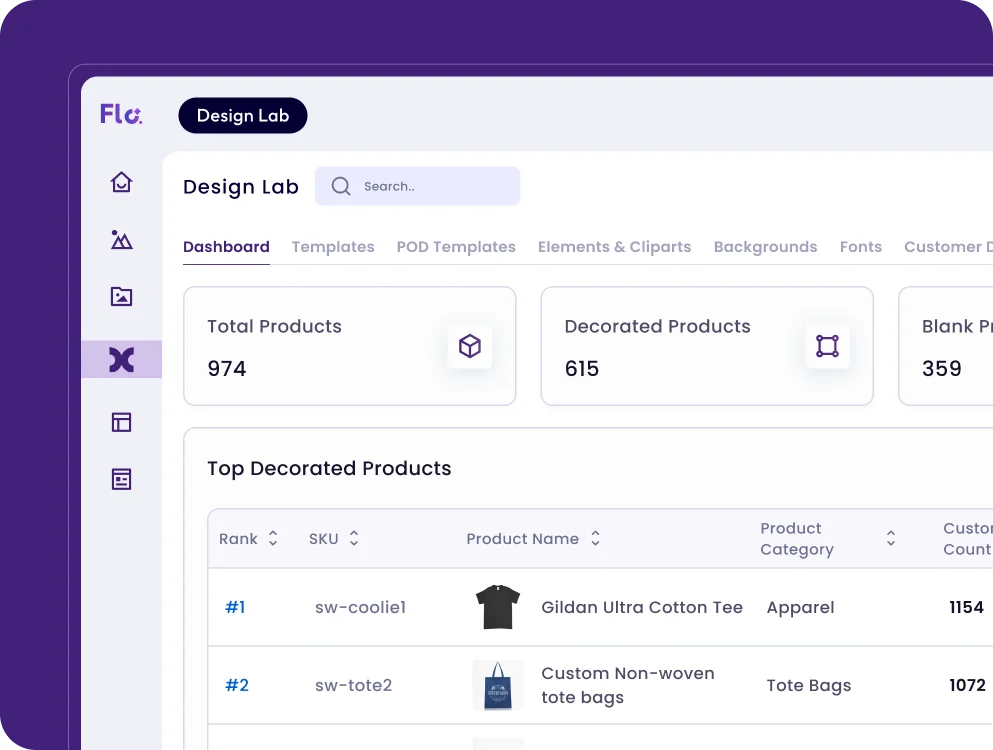The width and height of the screenshot is (993, 750).
Task: Sort table by Rank arrows
Action: click(x=273, y=538)
